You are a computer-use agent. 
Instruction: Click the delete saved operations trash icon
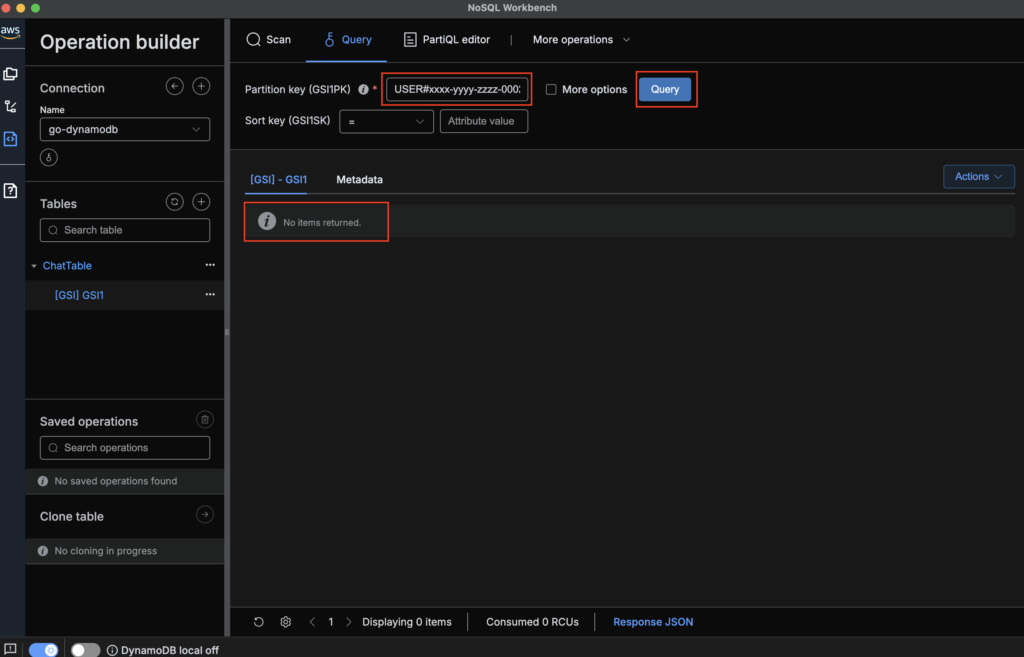coord(204,420)
